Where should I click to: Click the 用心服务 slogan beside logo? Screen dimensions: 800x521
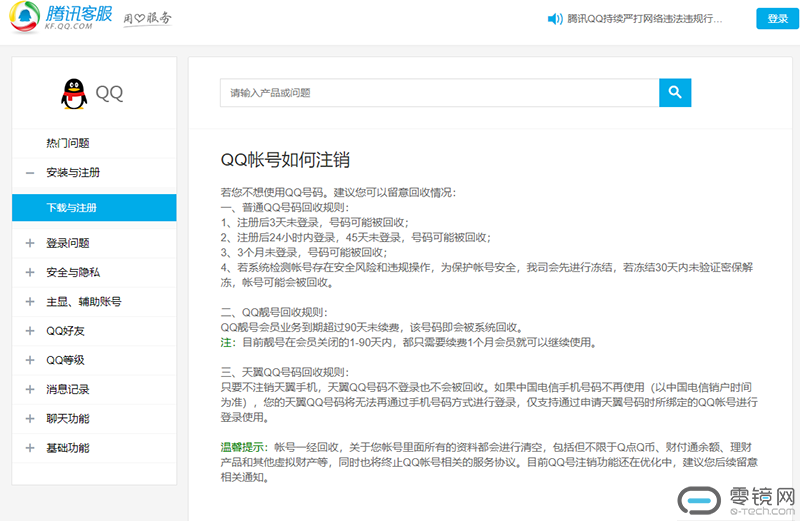pos(147,18)
